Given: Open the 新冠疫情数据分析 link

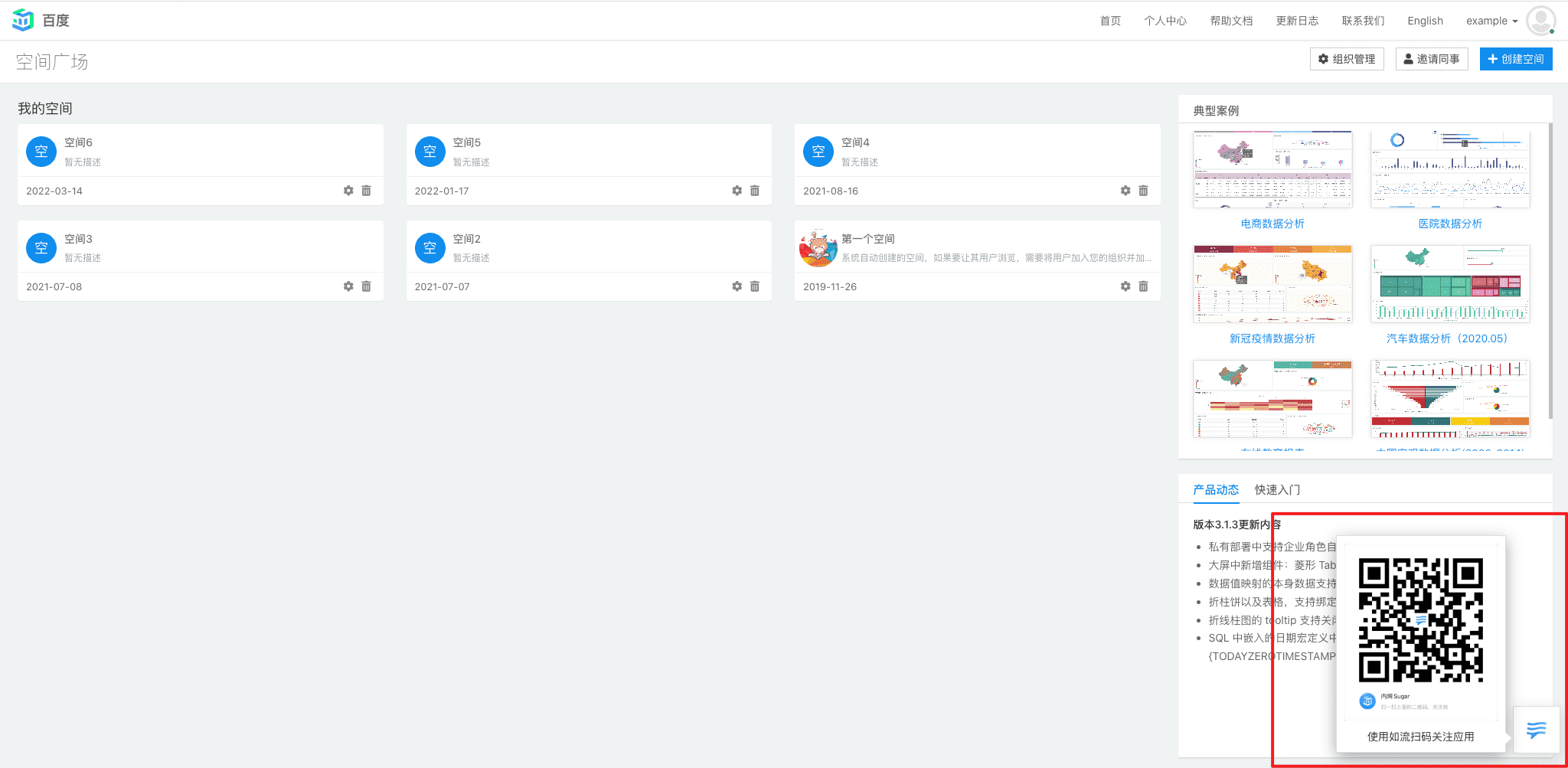Looking at the screenshot, I should pyautogui.click(x=1272, y=338).
